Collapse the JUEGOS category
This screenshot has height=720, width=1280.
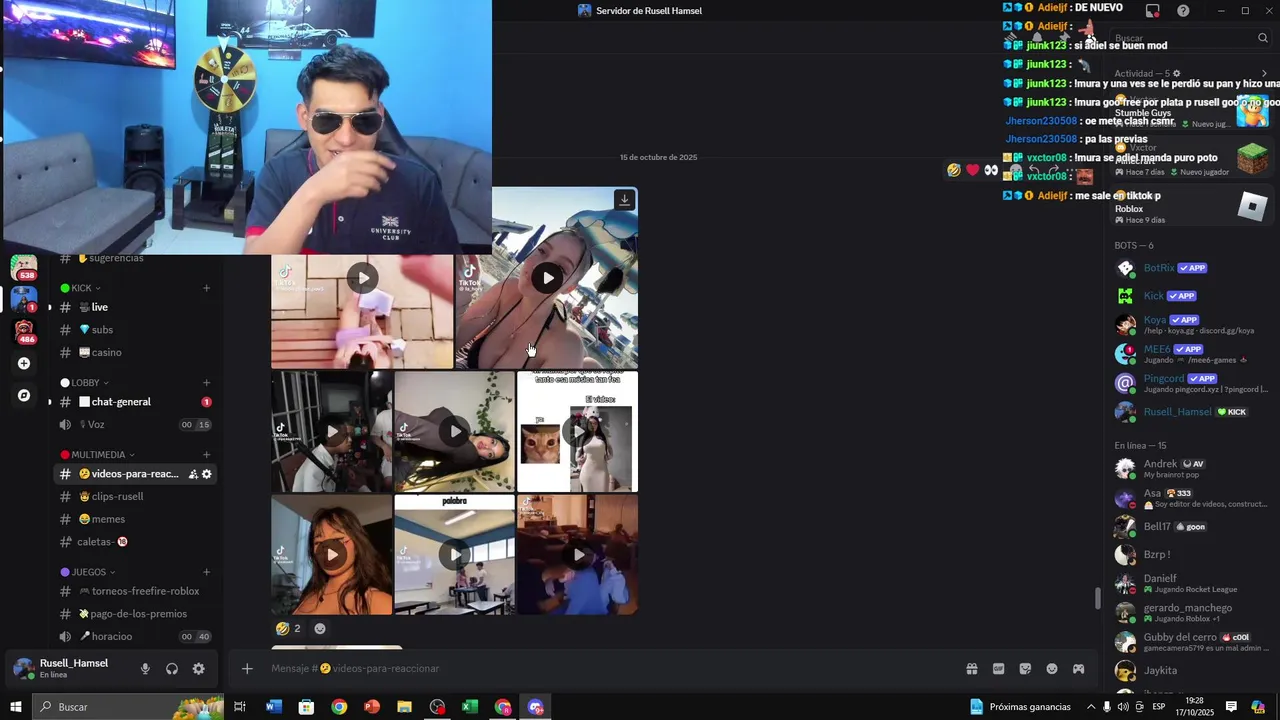coord(88,573)
